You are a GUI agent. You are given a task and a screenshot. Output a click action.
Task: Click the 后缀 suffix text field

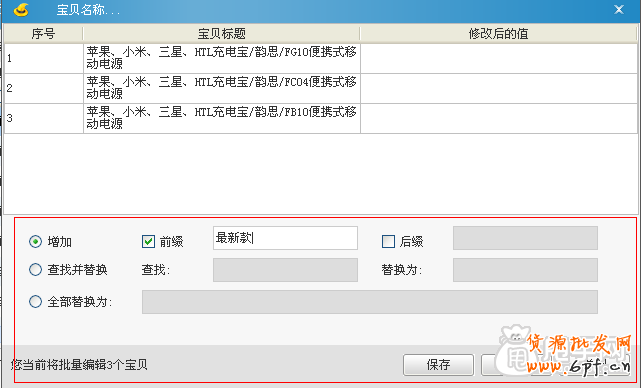tap(525, 238)
